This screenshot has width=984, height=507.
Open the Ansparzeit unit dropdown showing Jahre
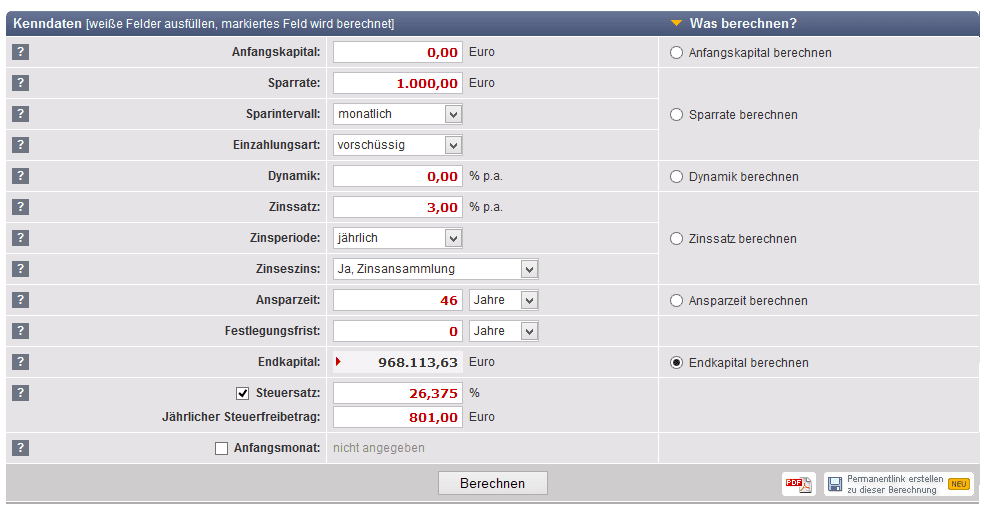(x=504, y=300)
